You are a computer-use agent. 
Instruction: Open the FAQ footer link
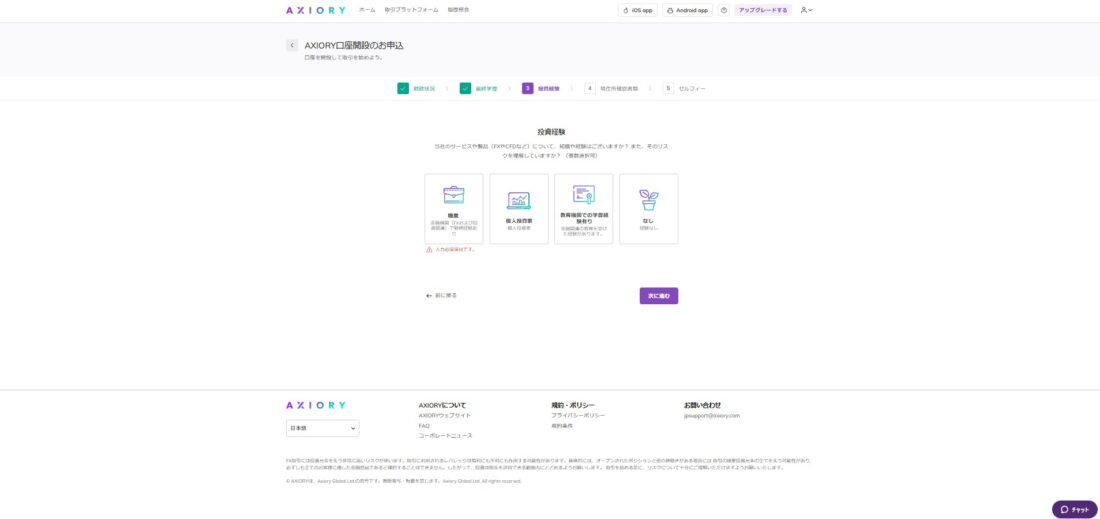point(424,425)
